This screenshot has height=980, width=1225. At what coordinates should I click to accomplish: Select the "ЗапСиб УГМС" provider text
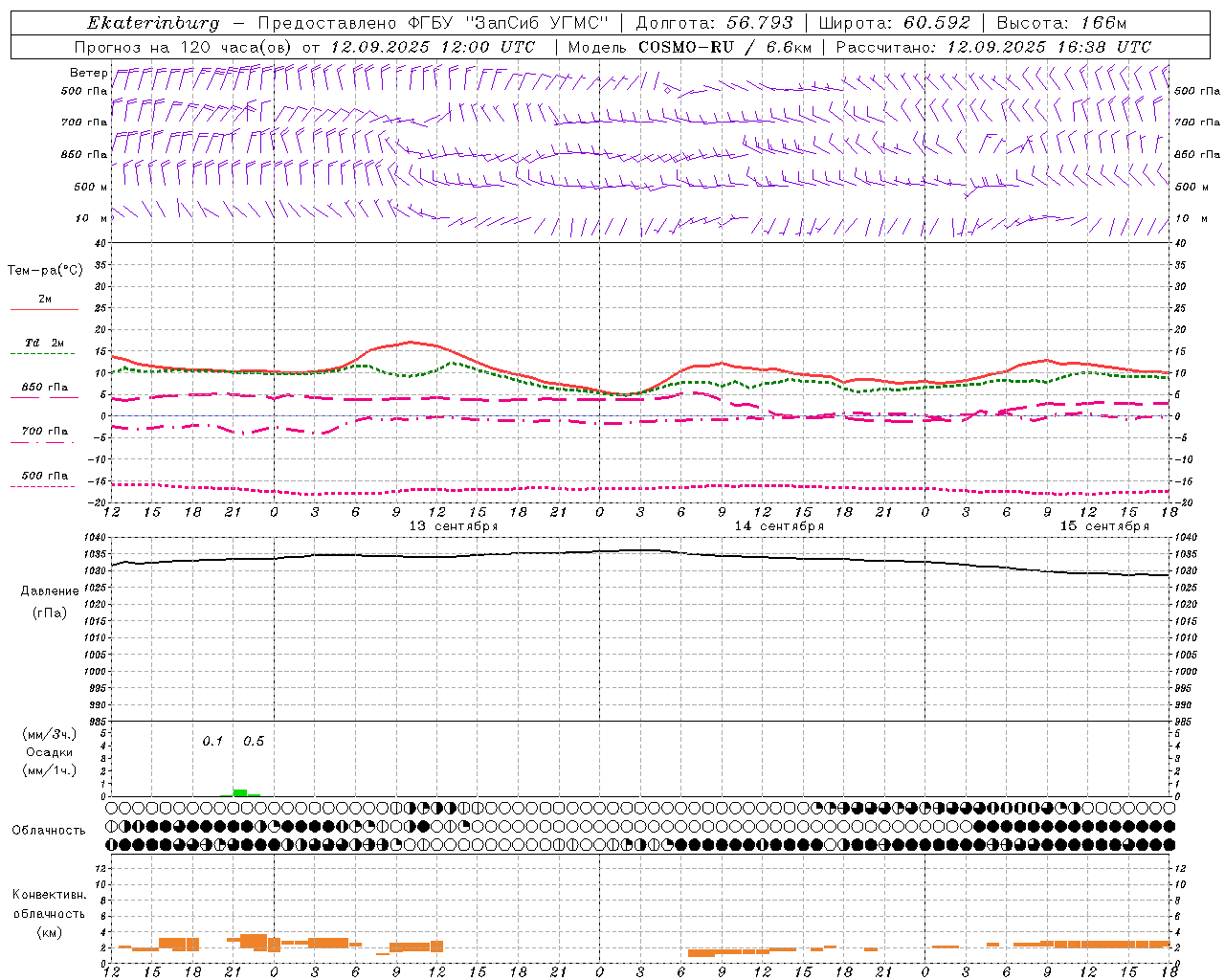(x=539, y=23)
